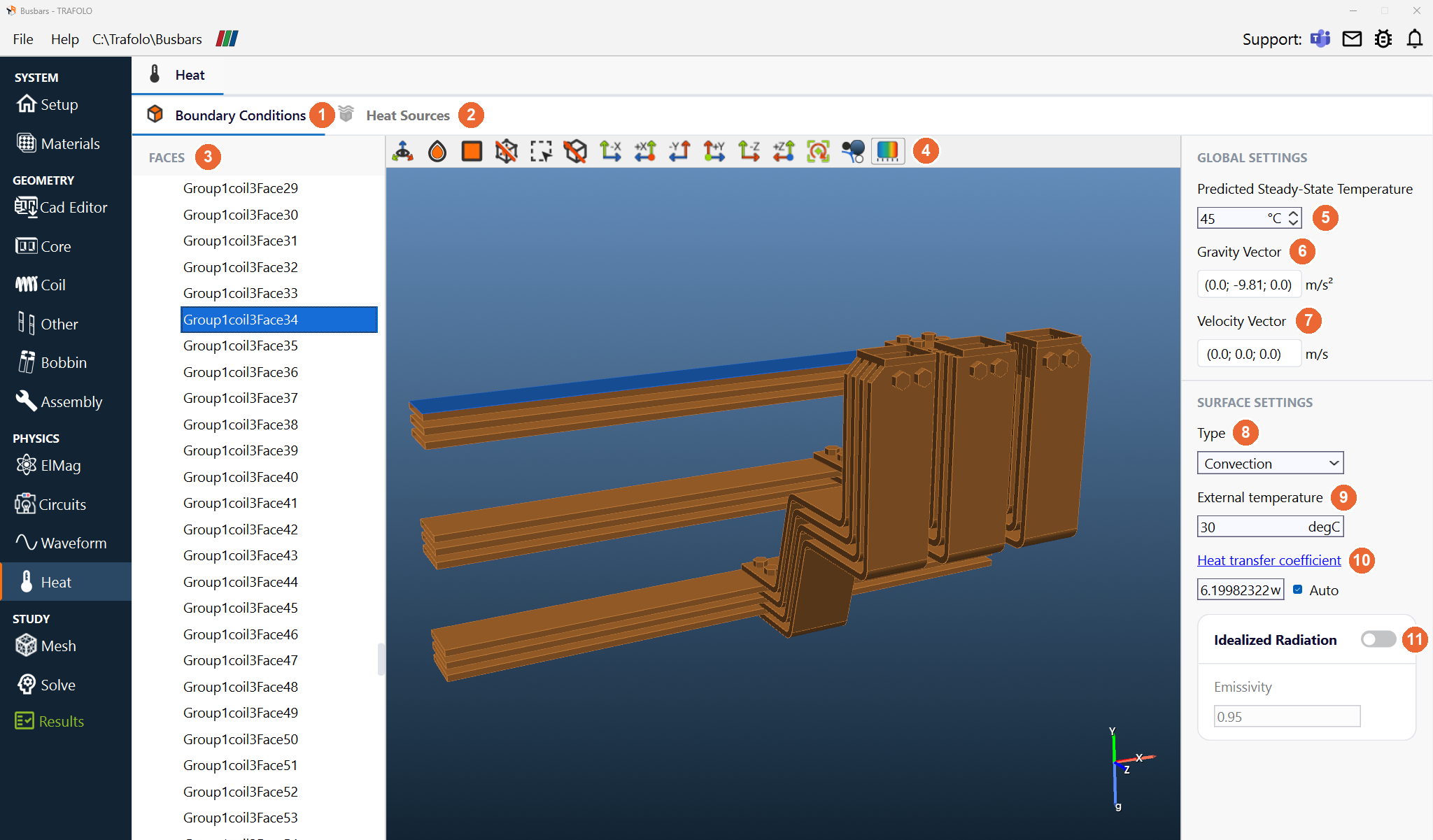Click the solid orange square toolbar icon
The height and width of the screenshot is (840, 1433).
(472, 151)
